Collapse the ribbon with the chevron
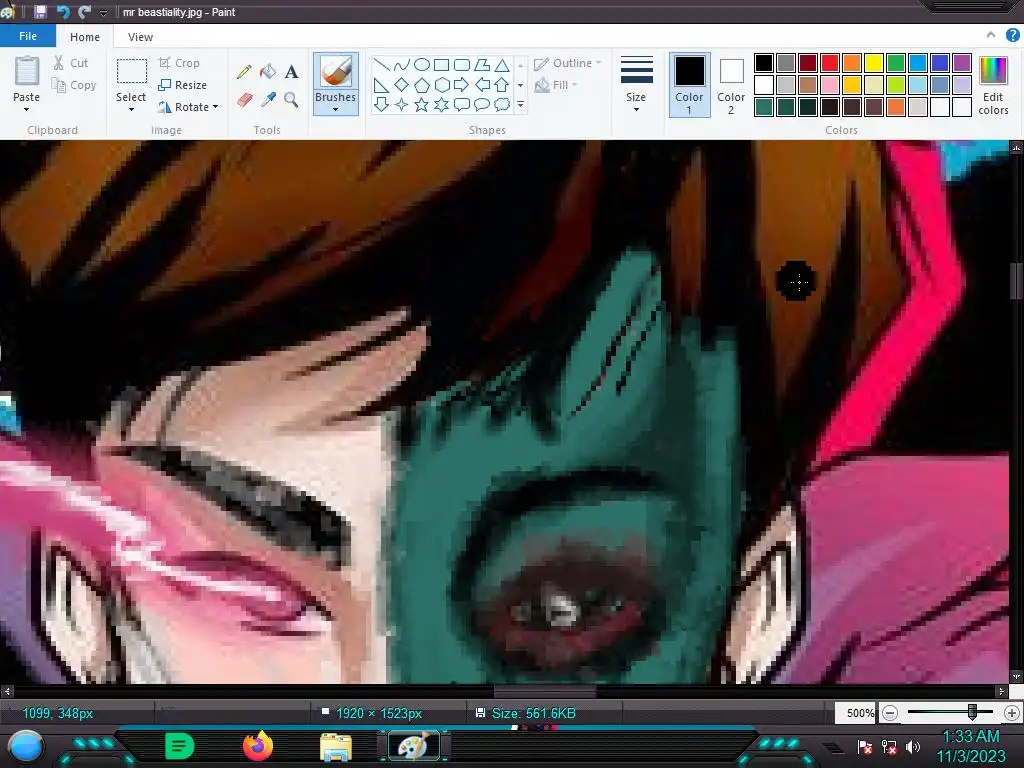 (x=991, y=35)
